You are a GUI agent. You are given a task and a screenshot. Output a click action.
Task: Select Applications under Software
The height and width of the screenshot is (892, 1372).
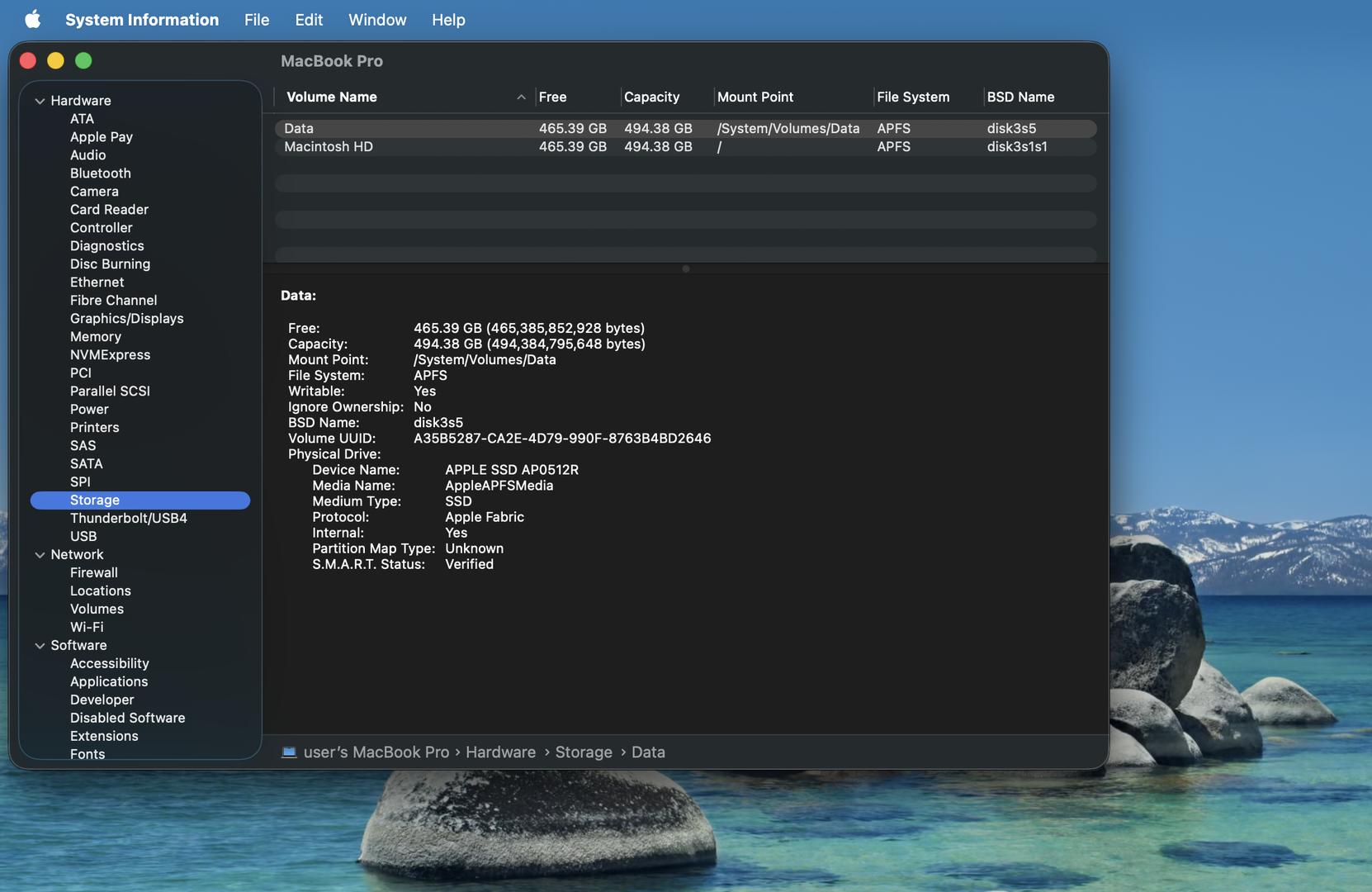109,681
